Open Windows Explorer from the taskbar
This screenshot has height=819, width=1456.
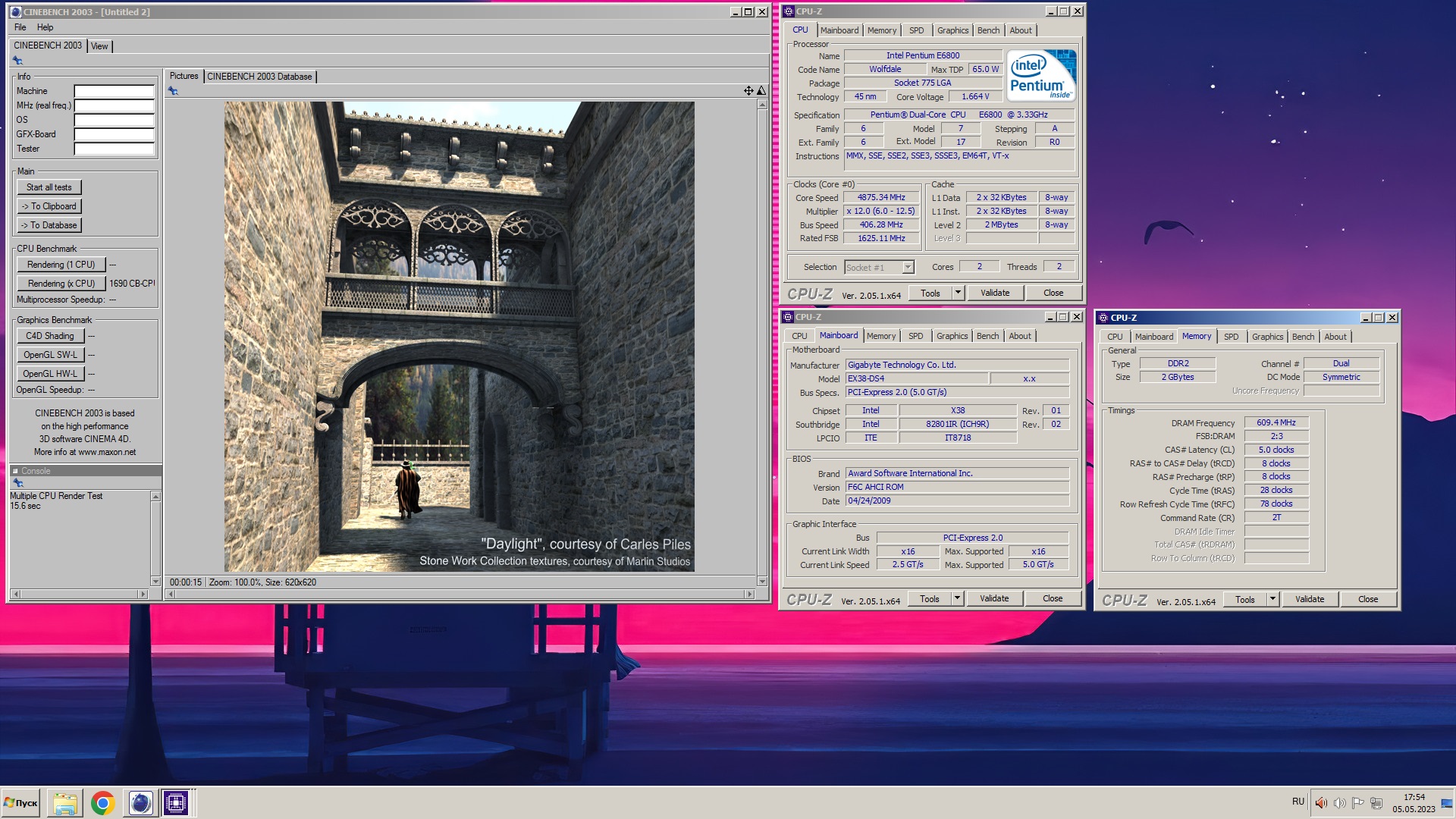(x=65, y=803)
